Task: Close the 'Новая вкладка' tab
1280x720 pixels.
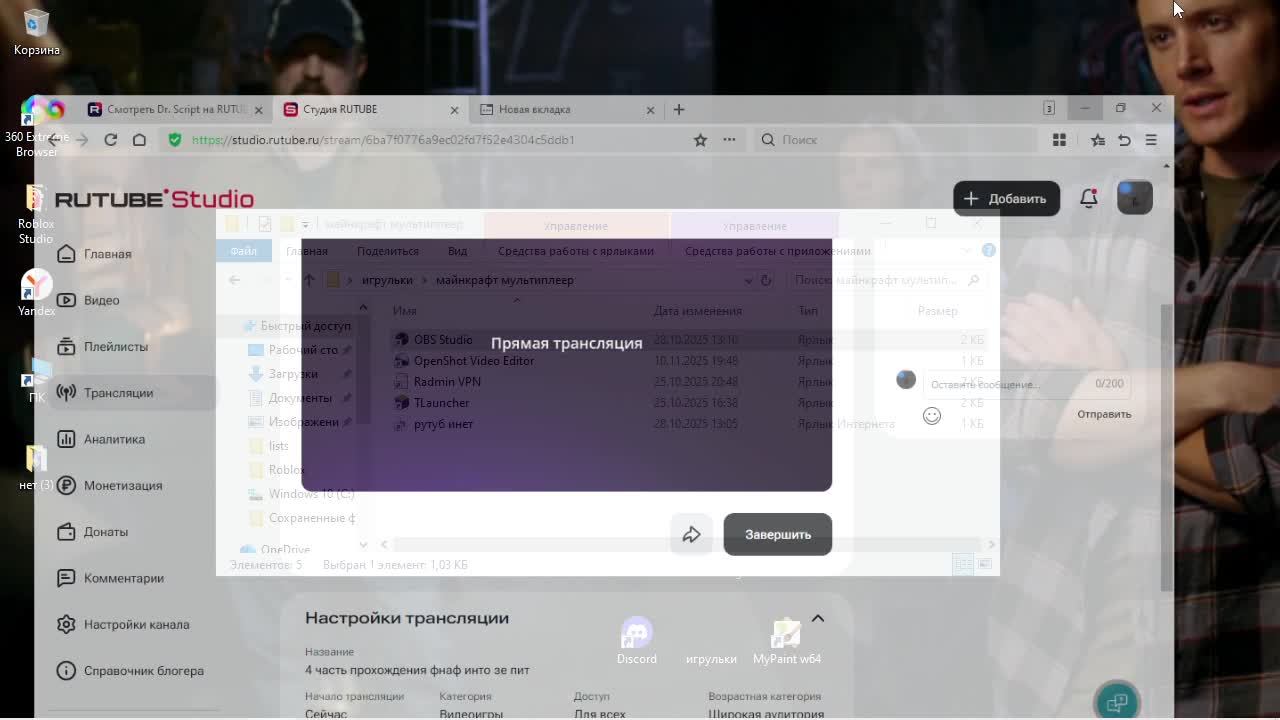Action: click(x=651, y=110)
